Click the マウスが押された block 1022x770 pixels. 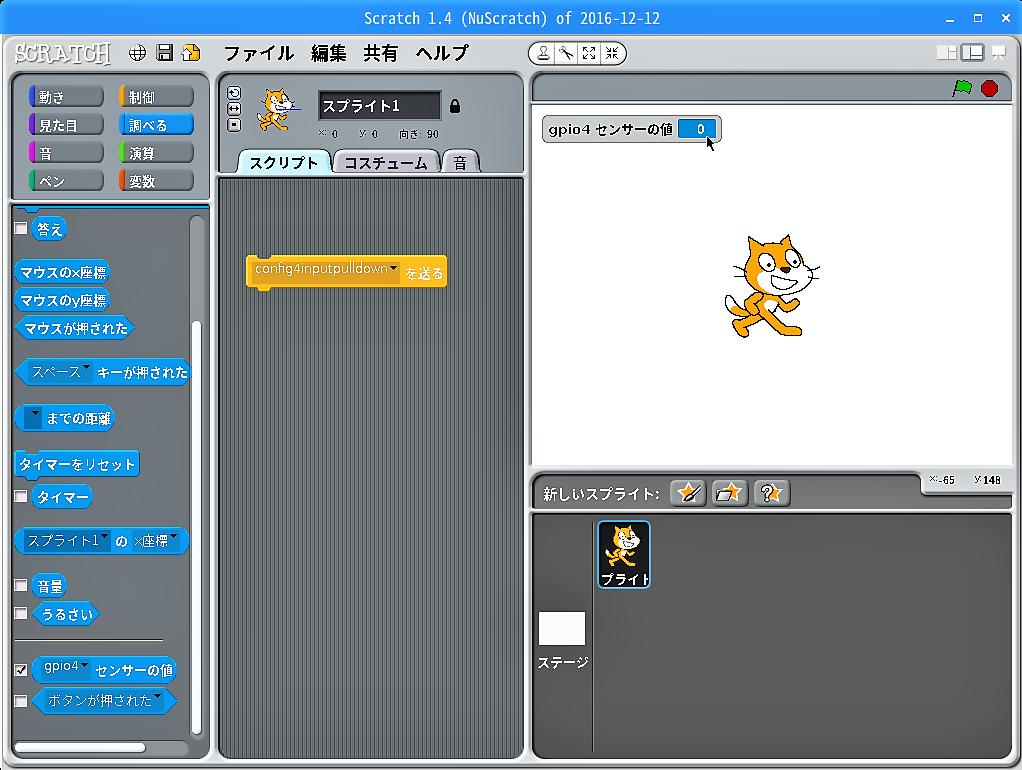point(75,328)
